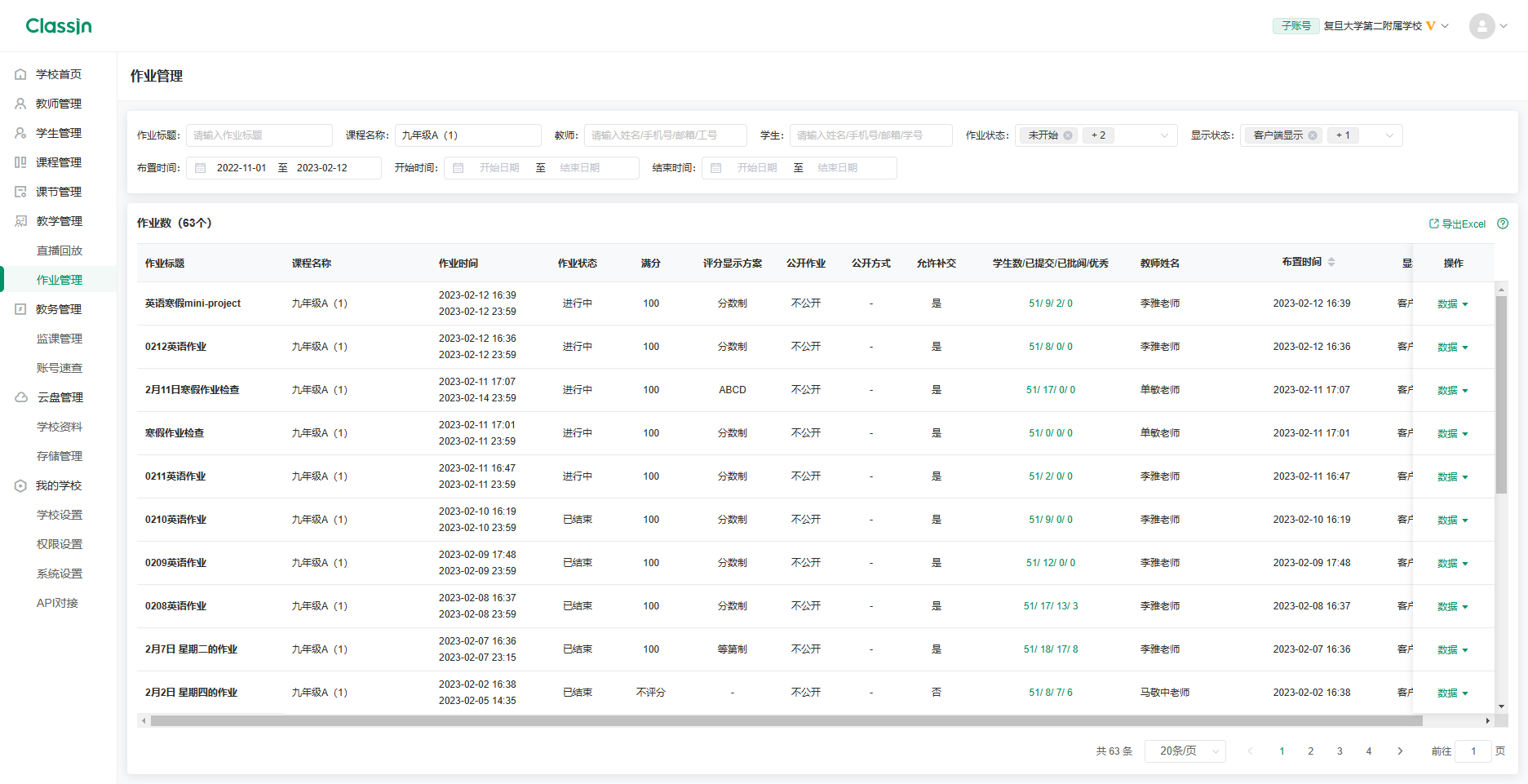Remove the 未开始 status tag

click(x=1067, y=135)
